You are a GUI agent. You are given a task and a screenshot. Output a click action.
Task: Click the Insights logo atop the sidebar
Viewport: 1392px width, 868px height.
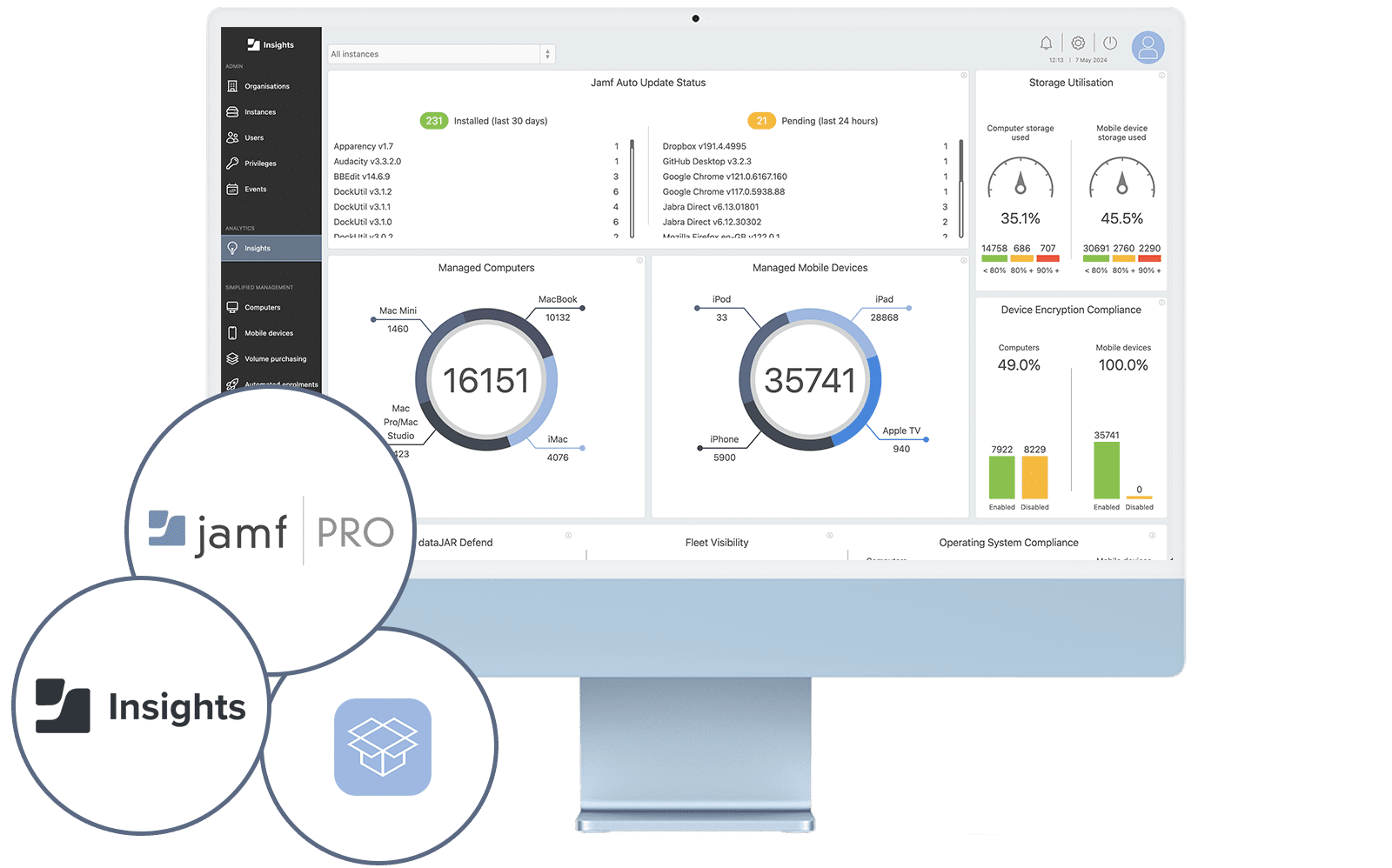[271, 44]
